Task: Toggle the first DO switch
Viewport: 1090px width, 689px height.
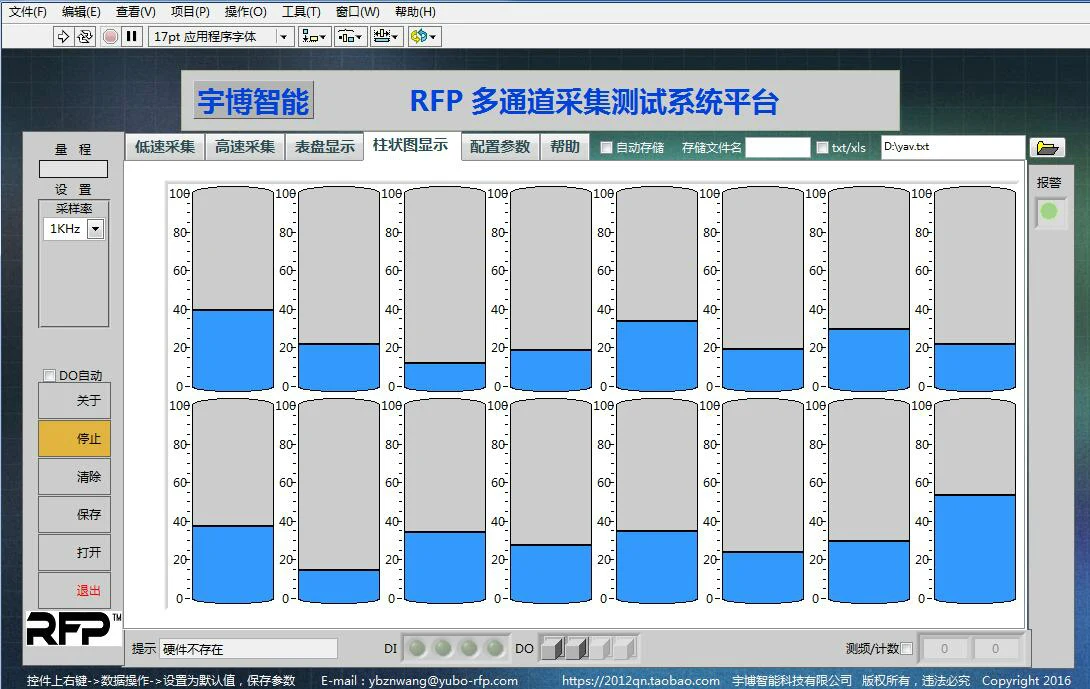Action: pyautogui.click(x=552, y=648)
